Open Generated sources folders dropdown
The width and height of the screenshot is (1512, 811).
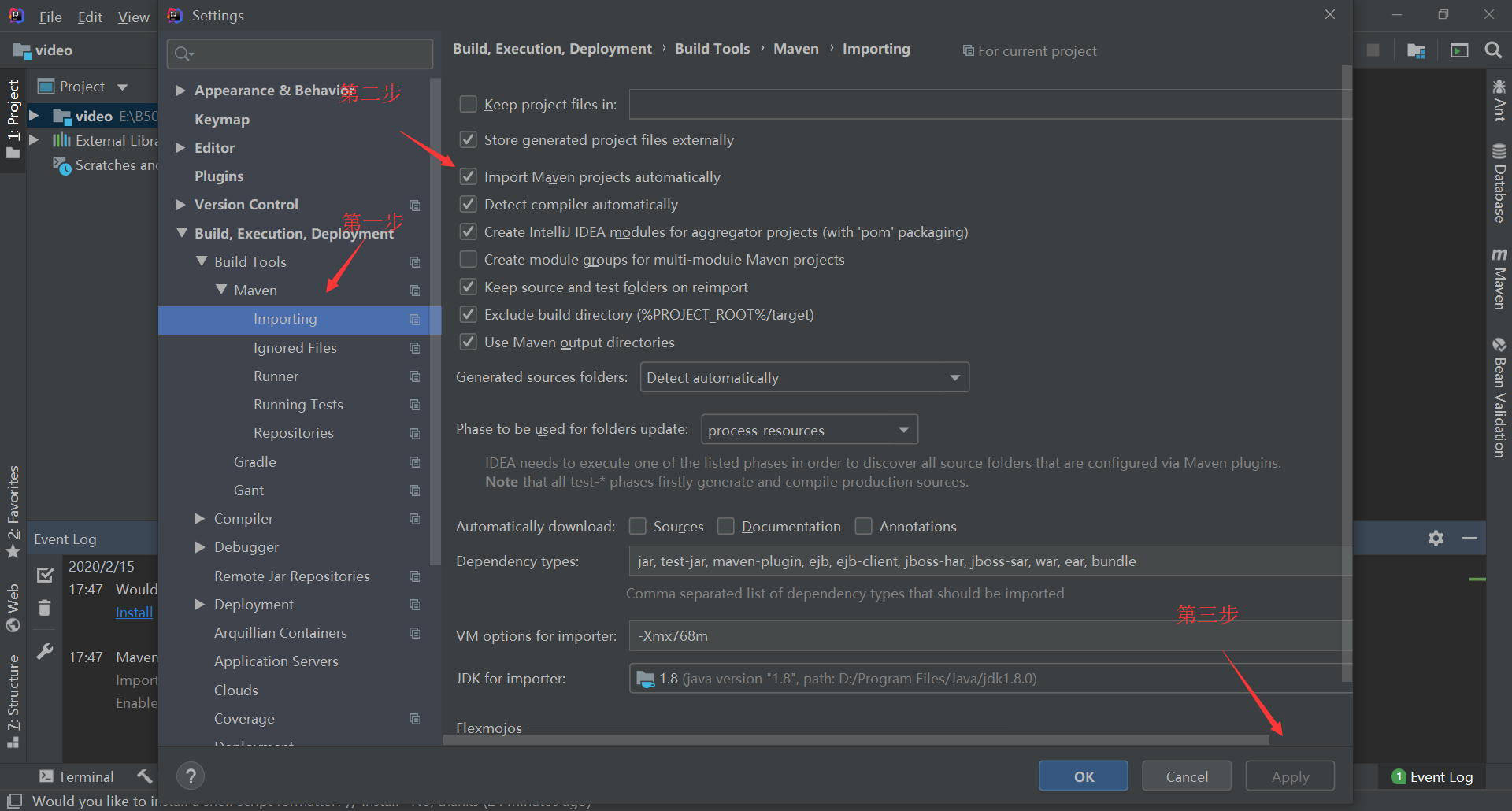[805, 377]
